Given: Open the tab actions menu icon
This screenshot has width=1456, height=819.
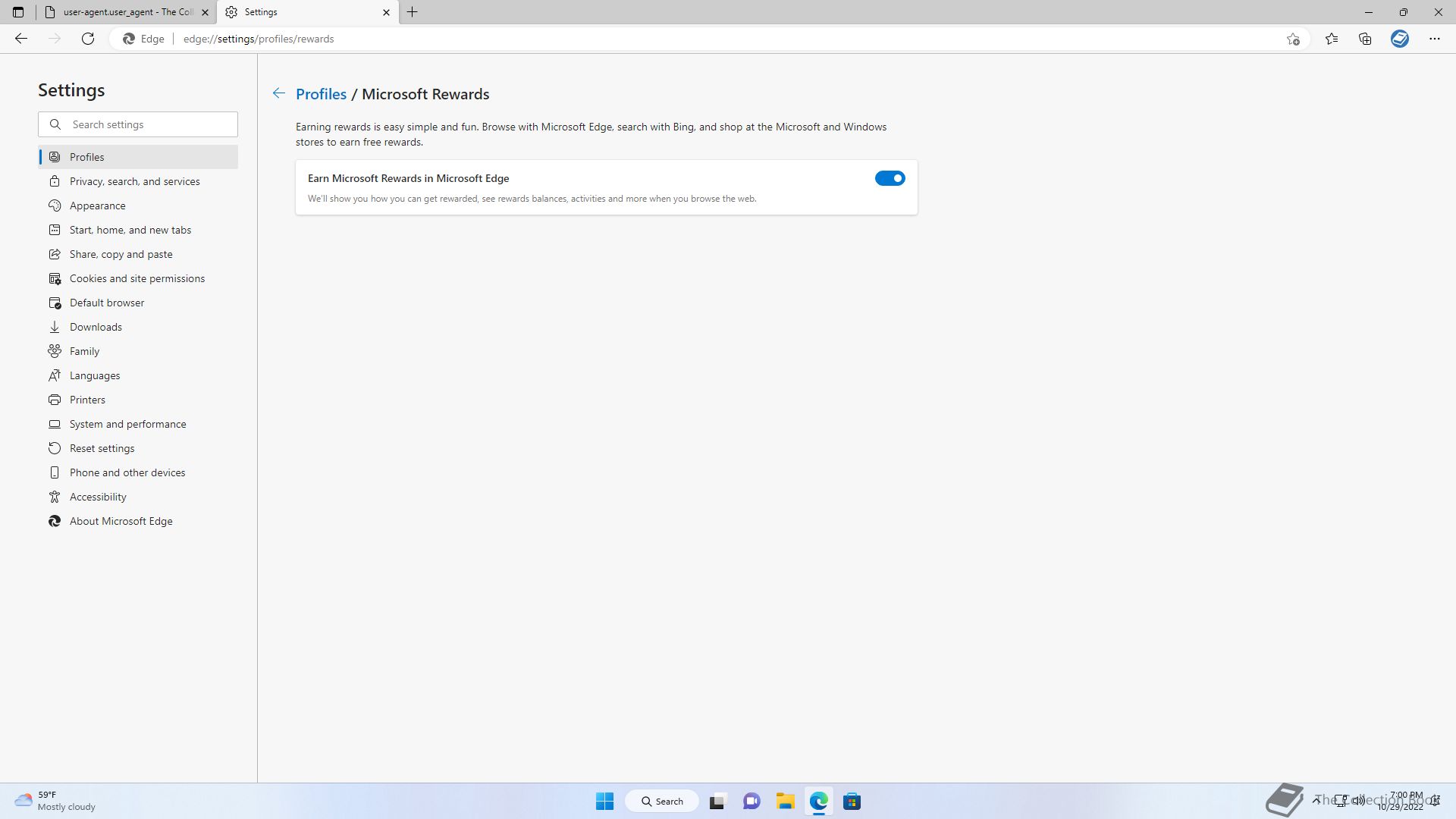Looking at the screenshot, I should 18,12.
